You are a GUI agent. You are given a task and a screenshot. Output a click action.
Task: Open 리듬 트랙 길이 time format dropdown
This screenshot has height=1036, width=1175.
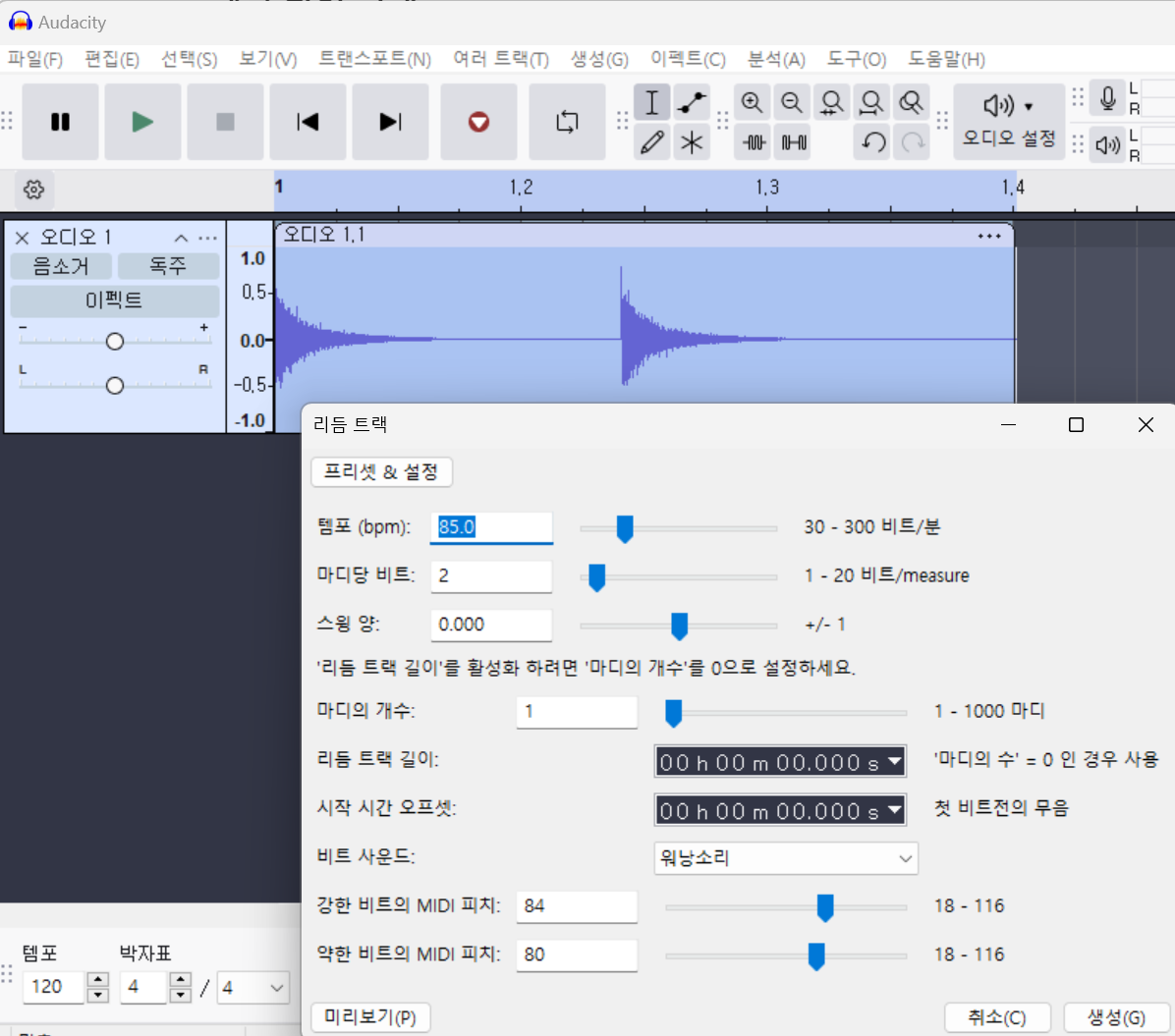(894, 762)
